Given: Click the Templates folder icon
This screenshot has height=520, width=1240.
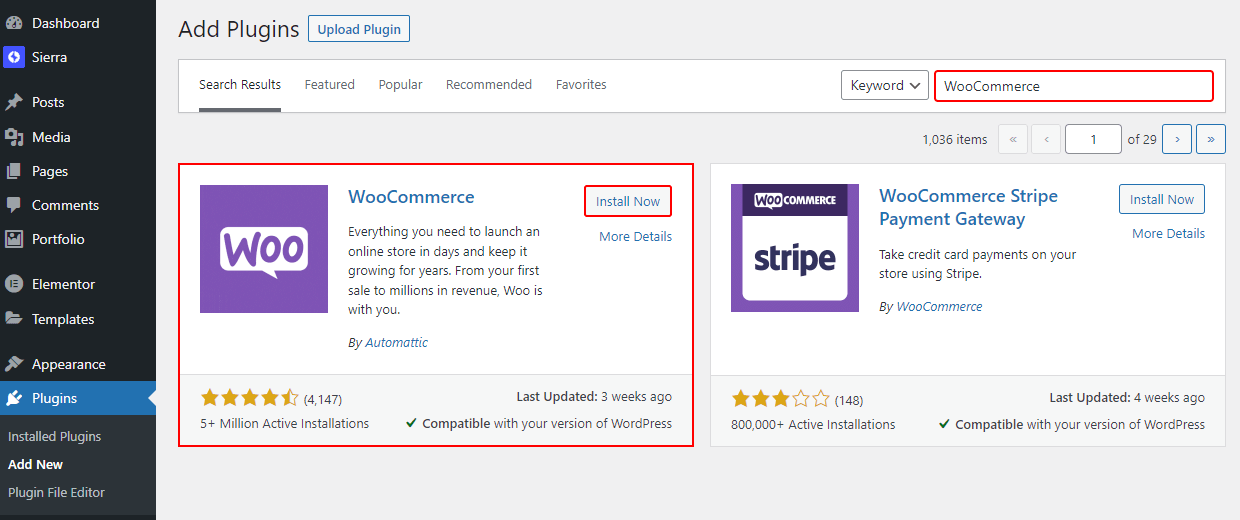Looking at the screenshot, I should tap(14, 319).
